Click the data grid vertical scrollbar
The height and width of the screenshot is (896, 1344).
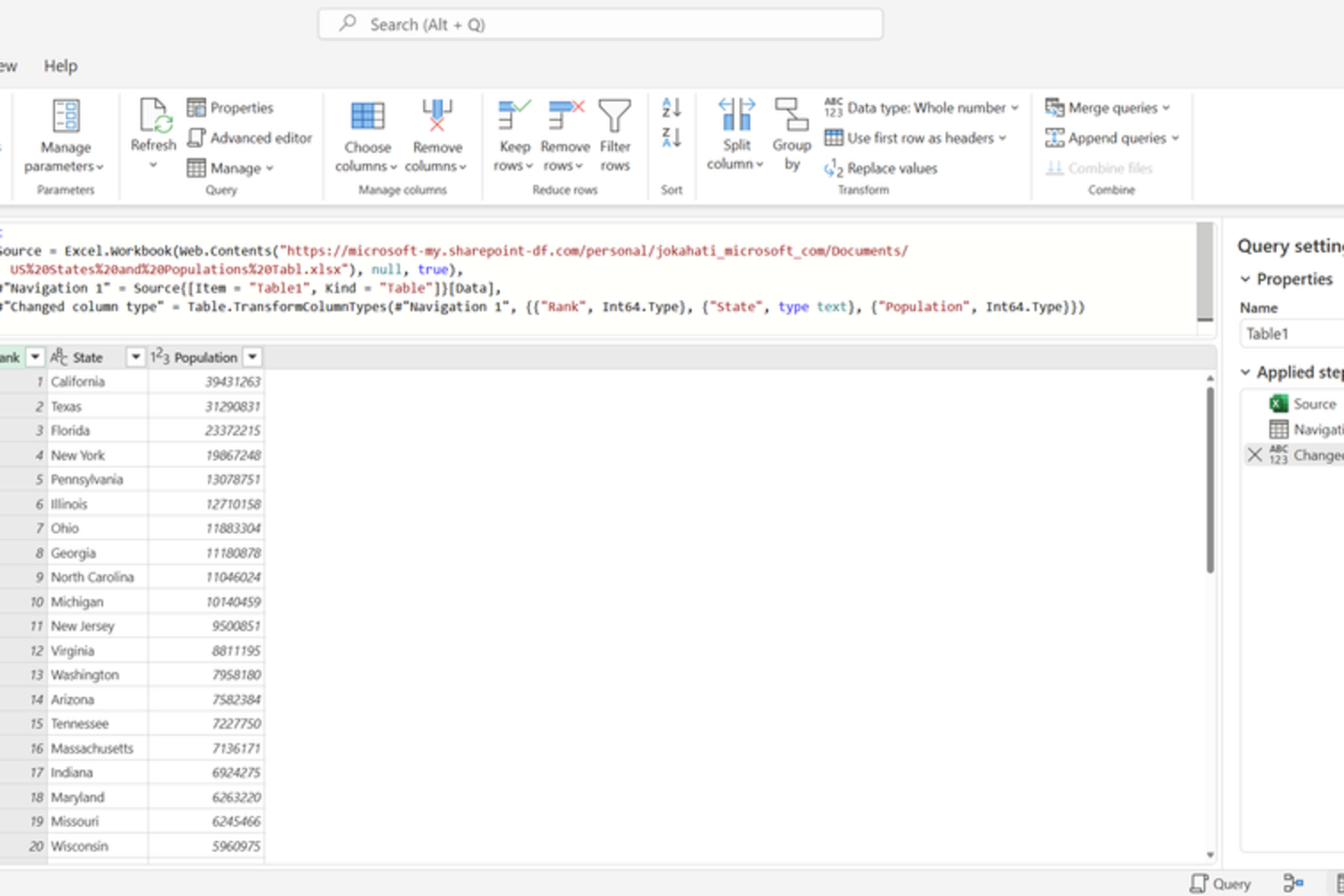pyautogui.click(x=1210, y=480)
